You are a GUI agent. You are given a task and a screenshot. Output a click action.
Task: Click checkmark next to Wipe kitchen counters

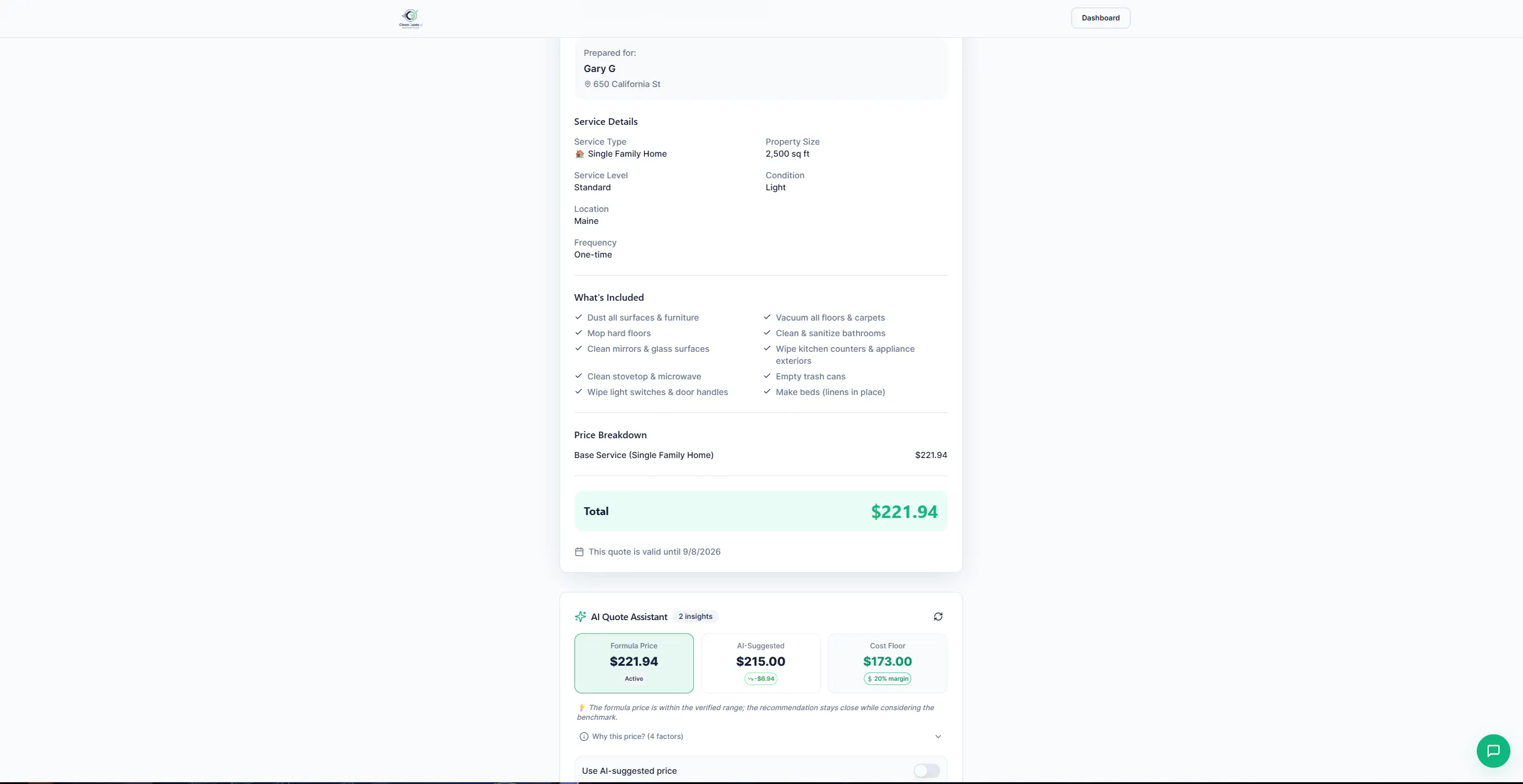pos(767,348)
